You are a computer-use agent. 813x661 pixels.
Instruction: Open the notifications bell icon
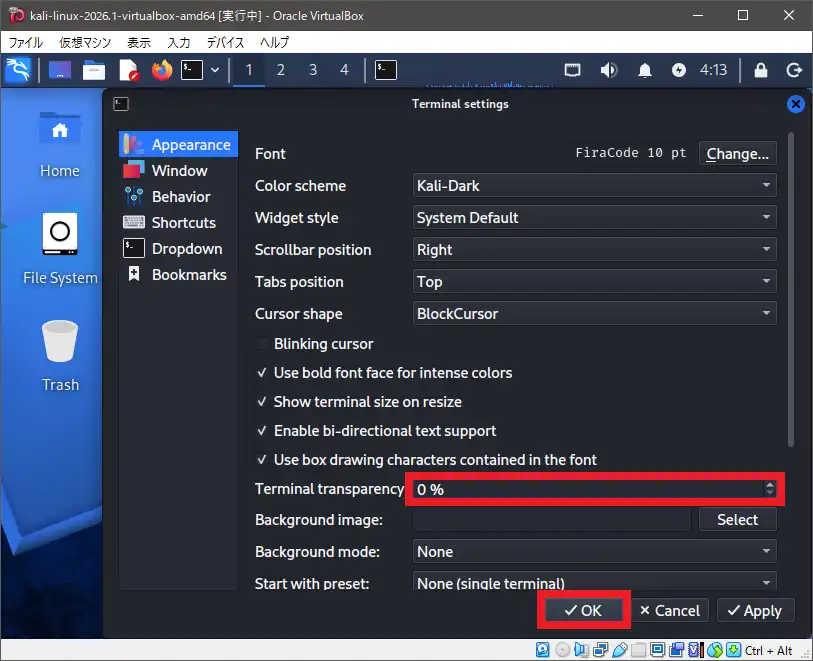click(x=645, y=70)
